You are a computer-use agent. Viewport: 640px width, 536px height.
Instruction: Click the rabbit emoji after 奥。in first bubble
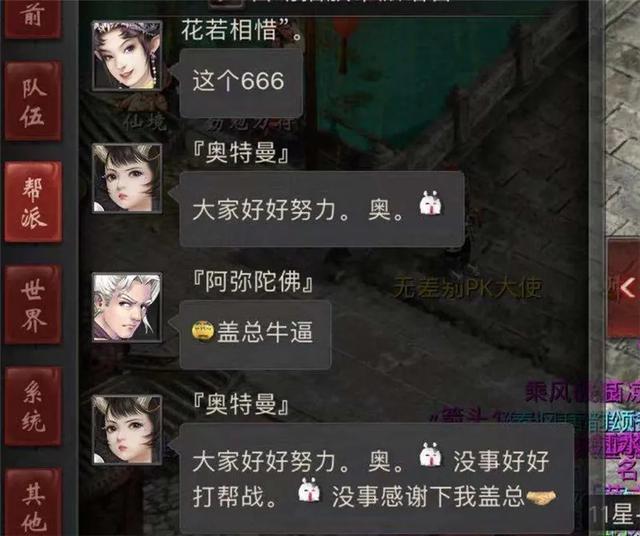[431, 202]
